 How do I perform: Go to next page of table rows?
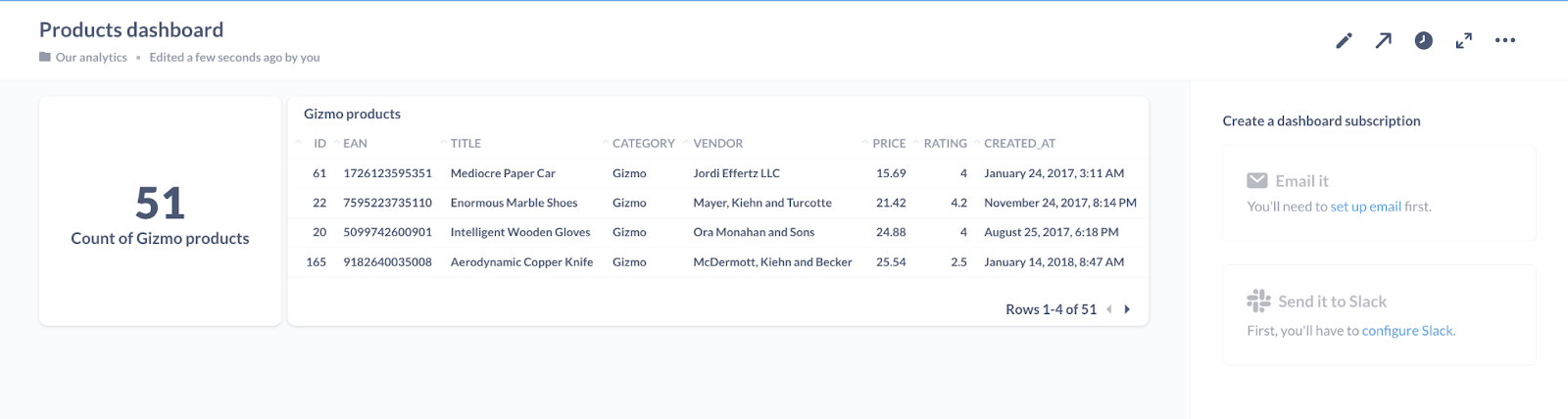coord(1127,309)
